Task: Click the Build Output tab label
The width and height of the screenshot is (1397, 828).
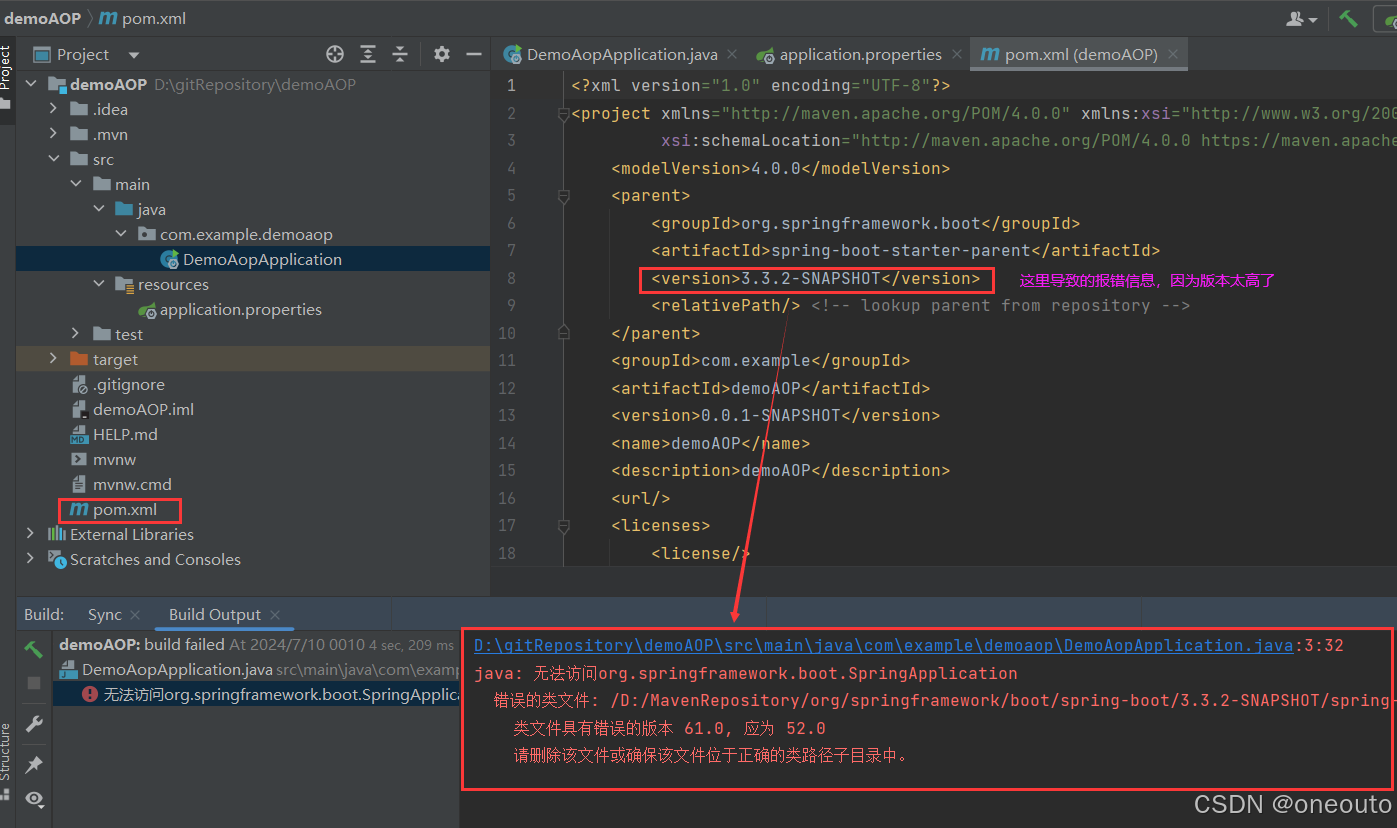Action: [213, 613]
